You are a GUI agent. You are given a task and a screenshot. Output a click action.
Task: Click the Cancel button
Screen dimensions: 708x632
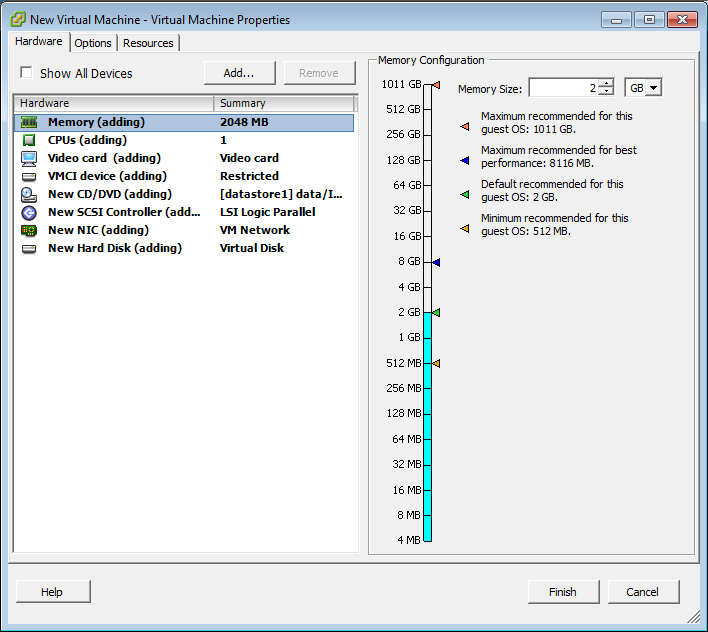pyautogui.click(x=643, y=592)
